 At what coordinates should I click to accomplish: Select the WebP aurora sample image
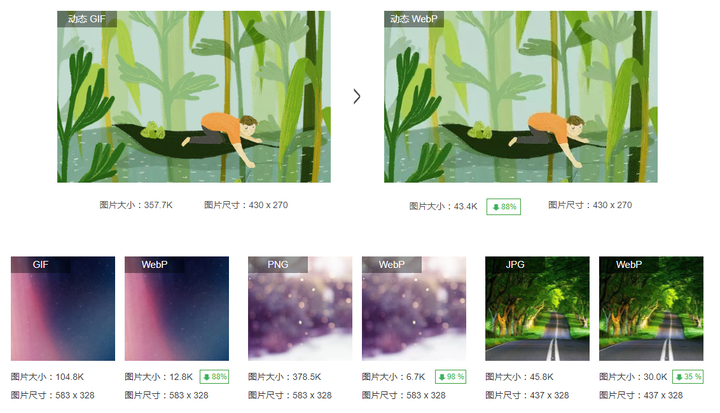coord(177,308)
